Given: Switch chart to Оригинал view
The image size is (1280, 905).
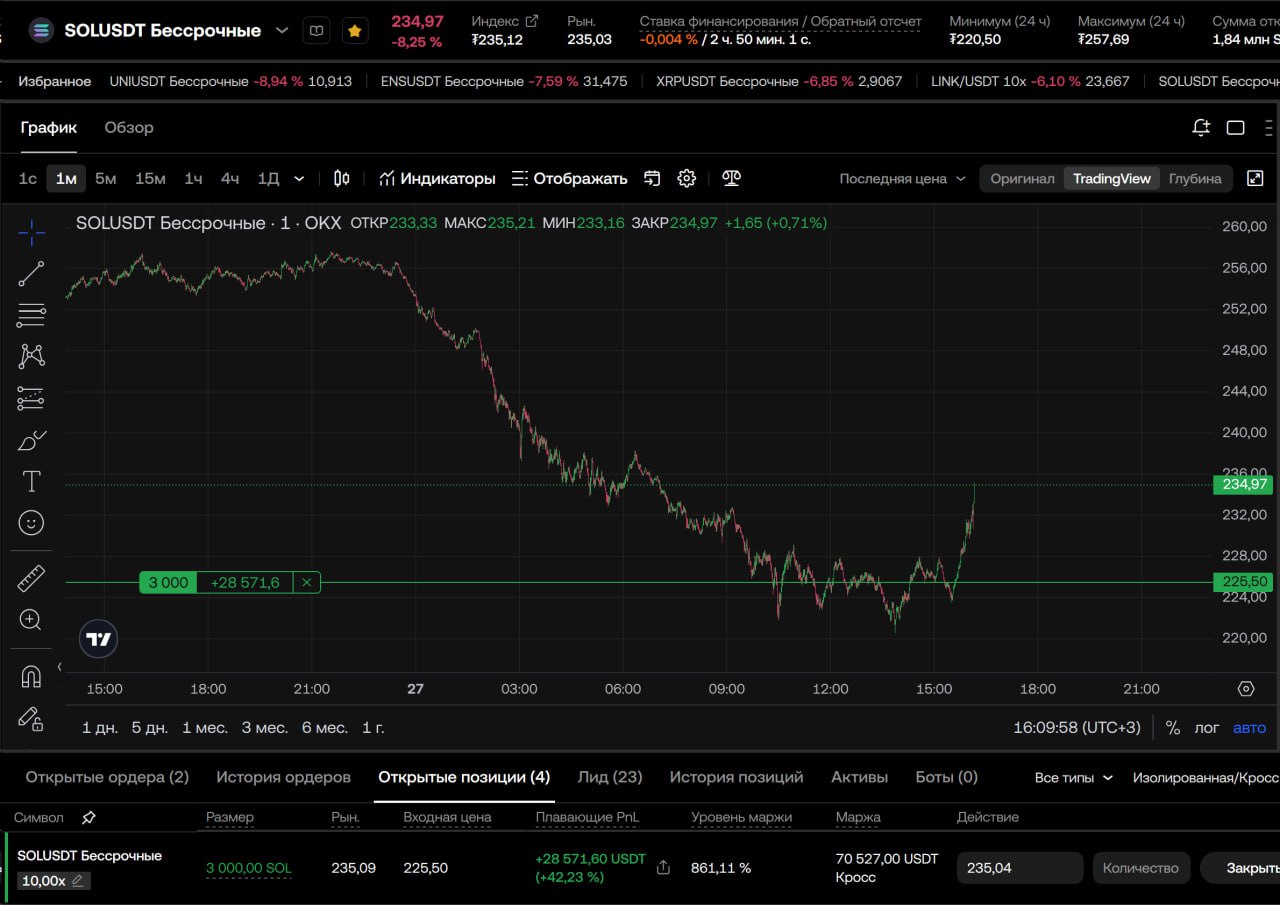Looking at the screenshot, I should pyautogui.click(x=1022, y=178).
